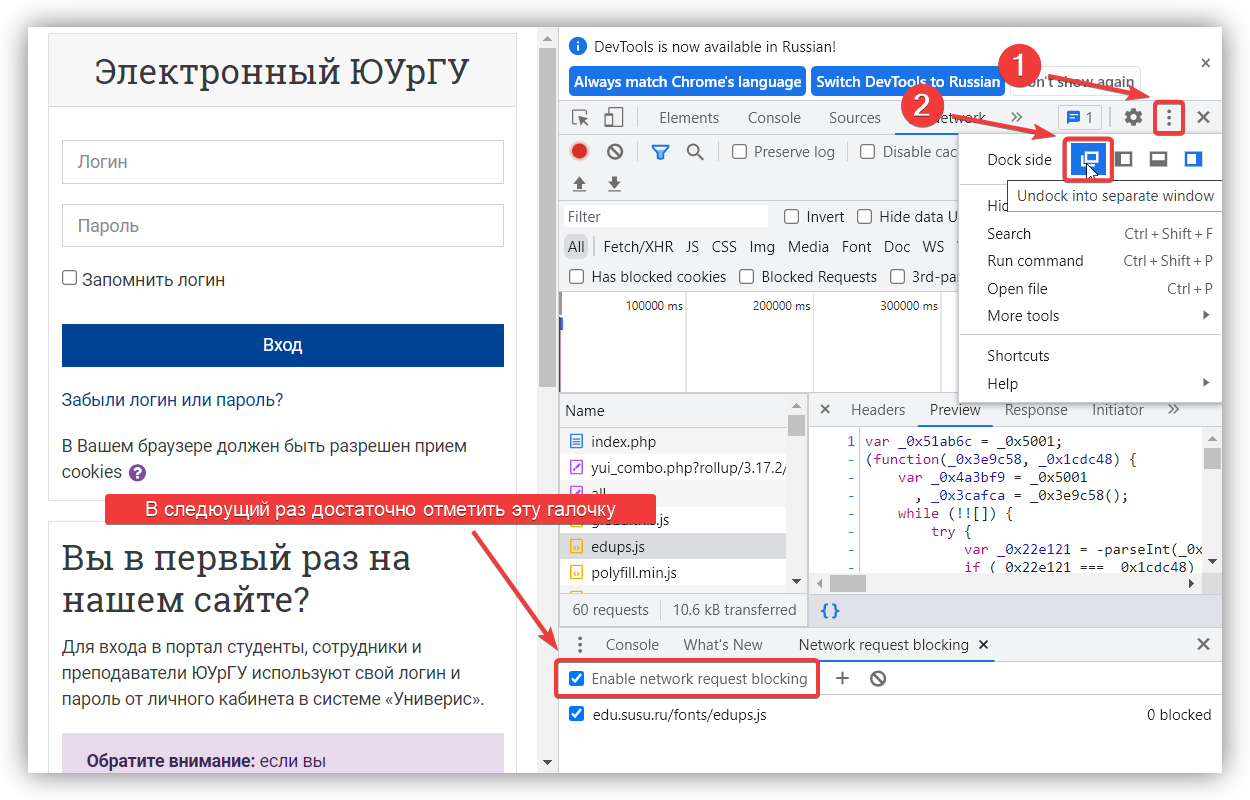Click the blue Вход login button

pos(283,345)
